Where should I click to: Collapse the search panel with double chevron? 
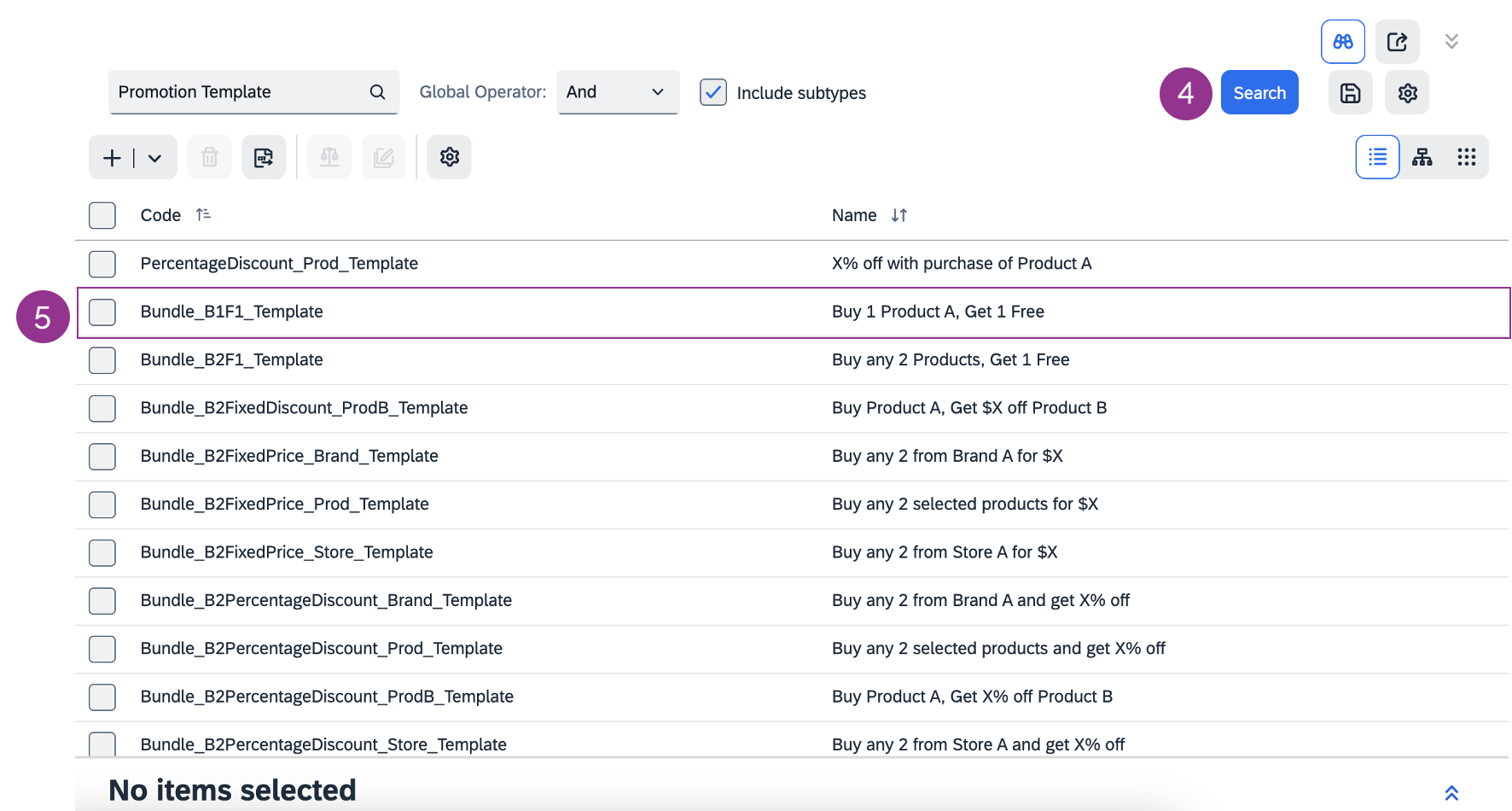click(1451, 42)
